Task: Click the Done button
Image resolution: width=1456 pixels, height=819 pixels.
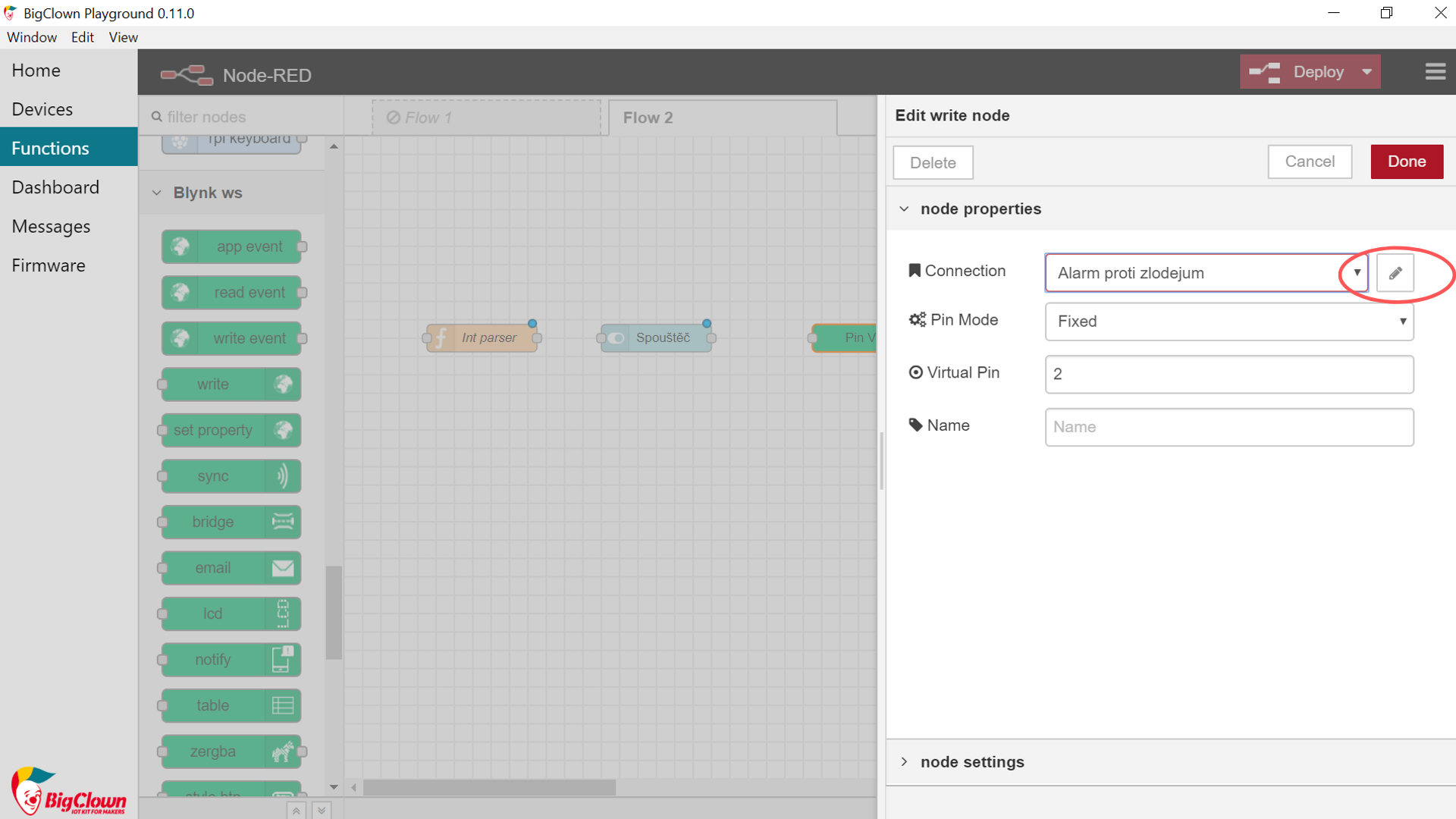Action: coord(1407,162)
